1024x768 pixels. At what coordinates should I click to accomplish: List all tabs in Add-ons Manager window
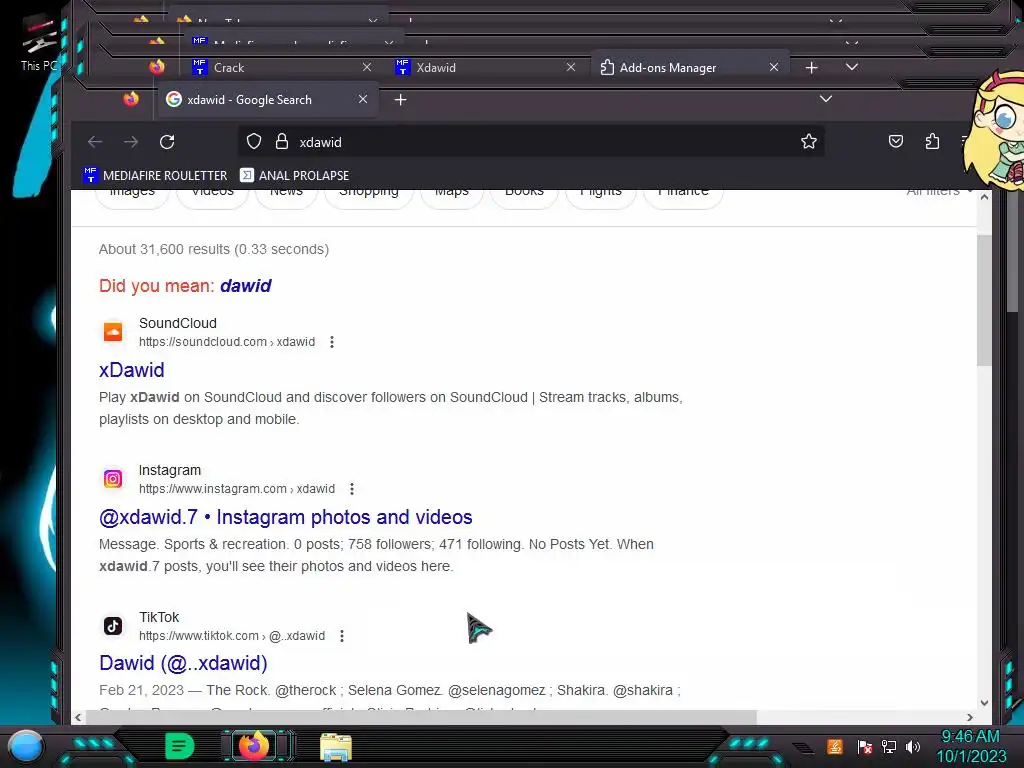coord(852,67)
